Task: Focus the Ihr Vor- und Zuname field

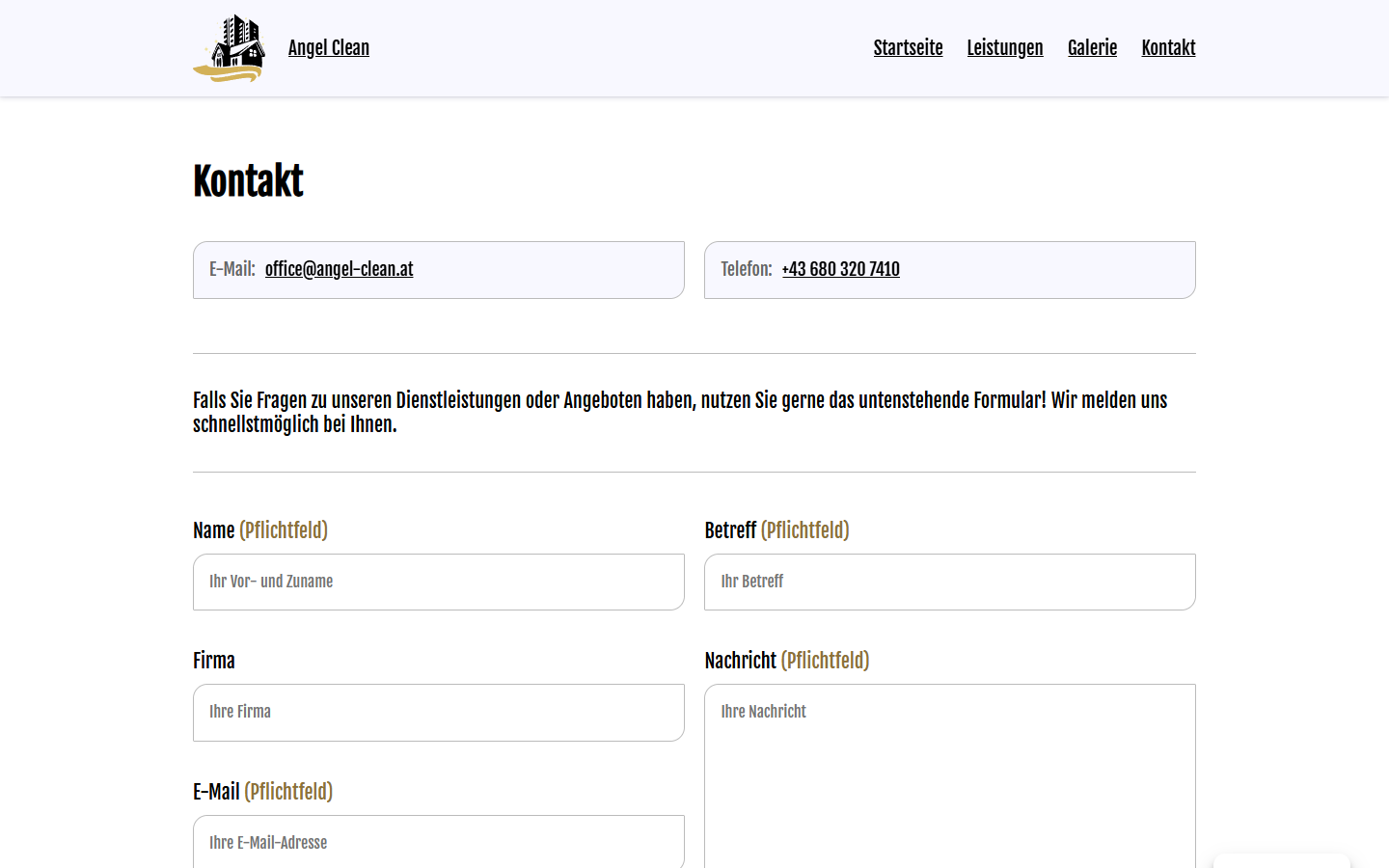Action: click(x=439, y=582)
